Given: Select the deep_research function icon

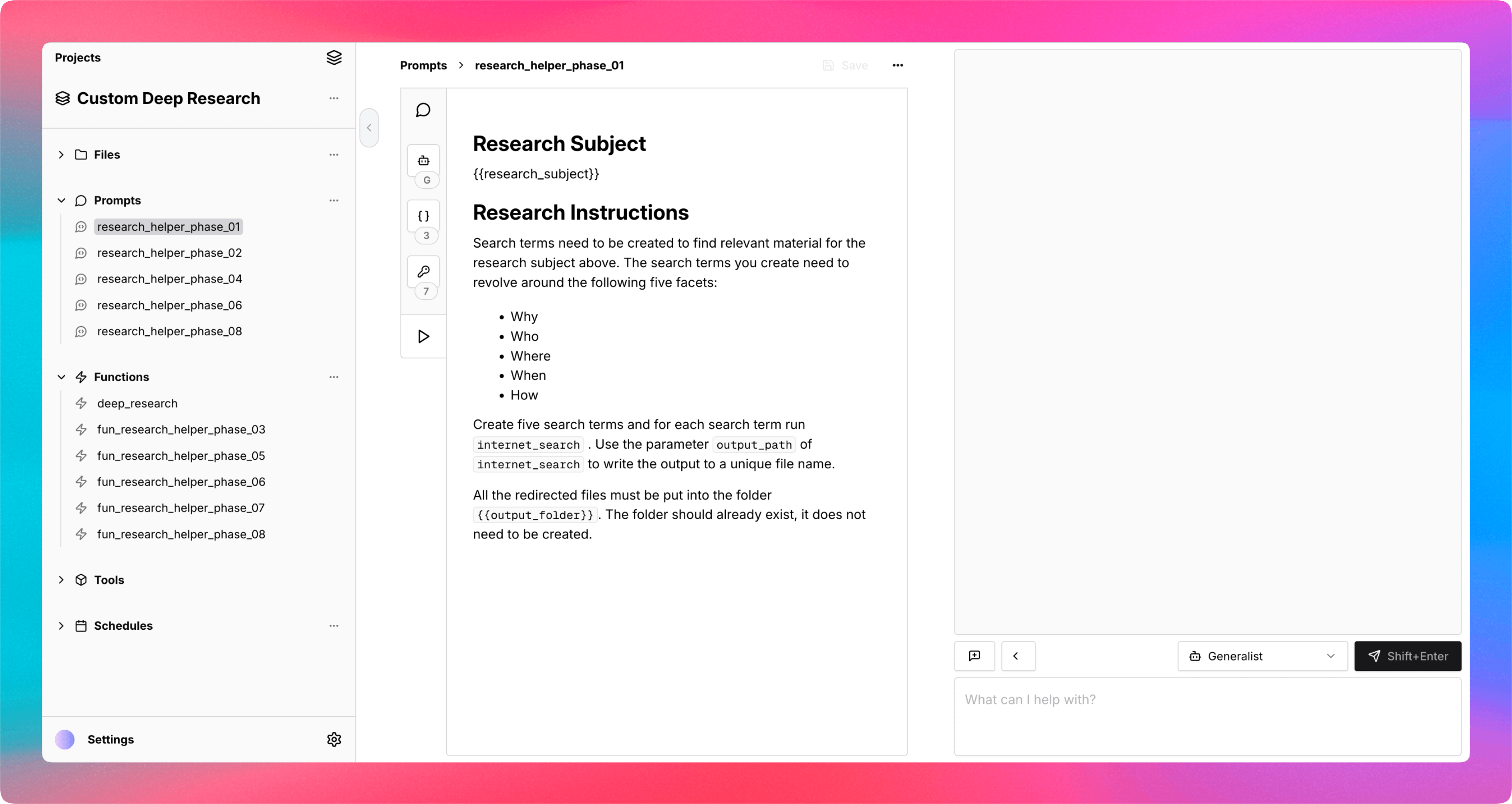Looking at the screenshot, I should (81, 403).
